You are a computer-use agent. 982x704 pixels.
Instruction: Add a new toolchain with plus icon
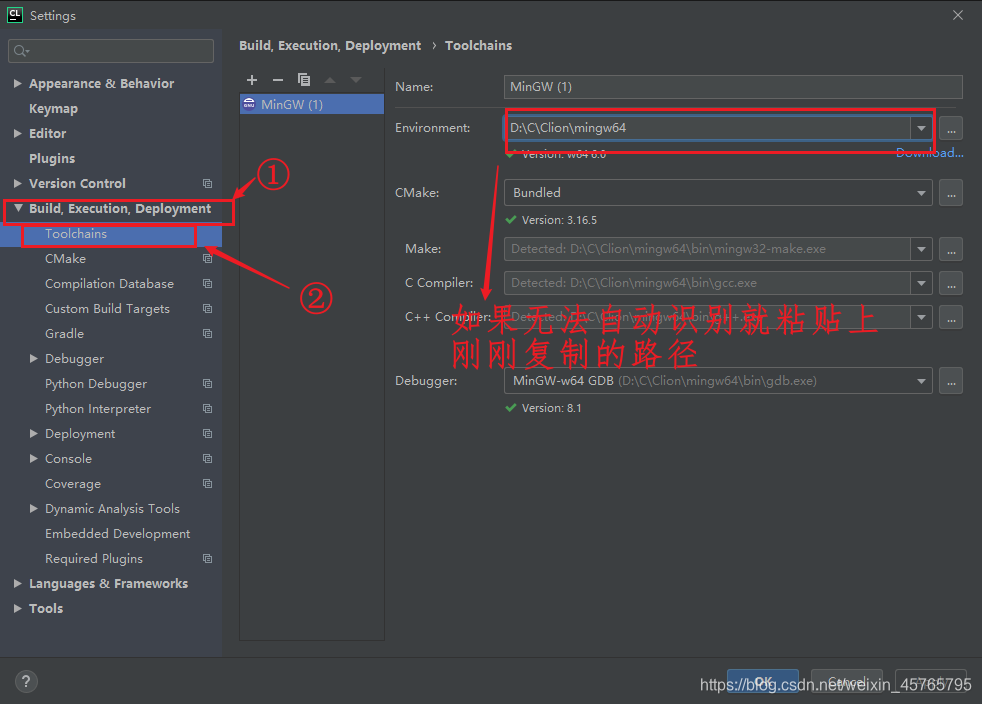252,80
